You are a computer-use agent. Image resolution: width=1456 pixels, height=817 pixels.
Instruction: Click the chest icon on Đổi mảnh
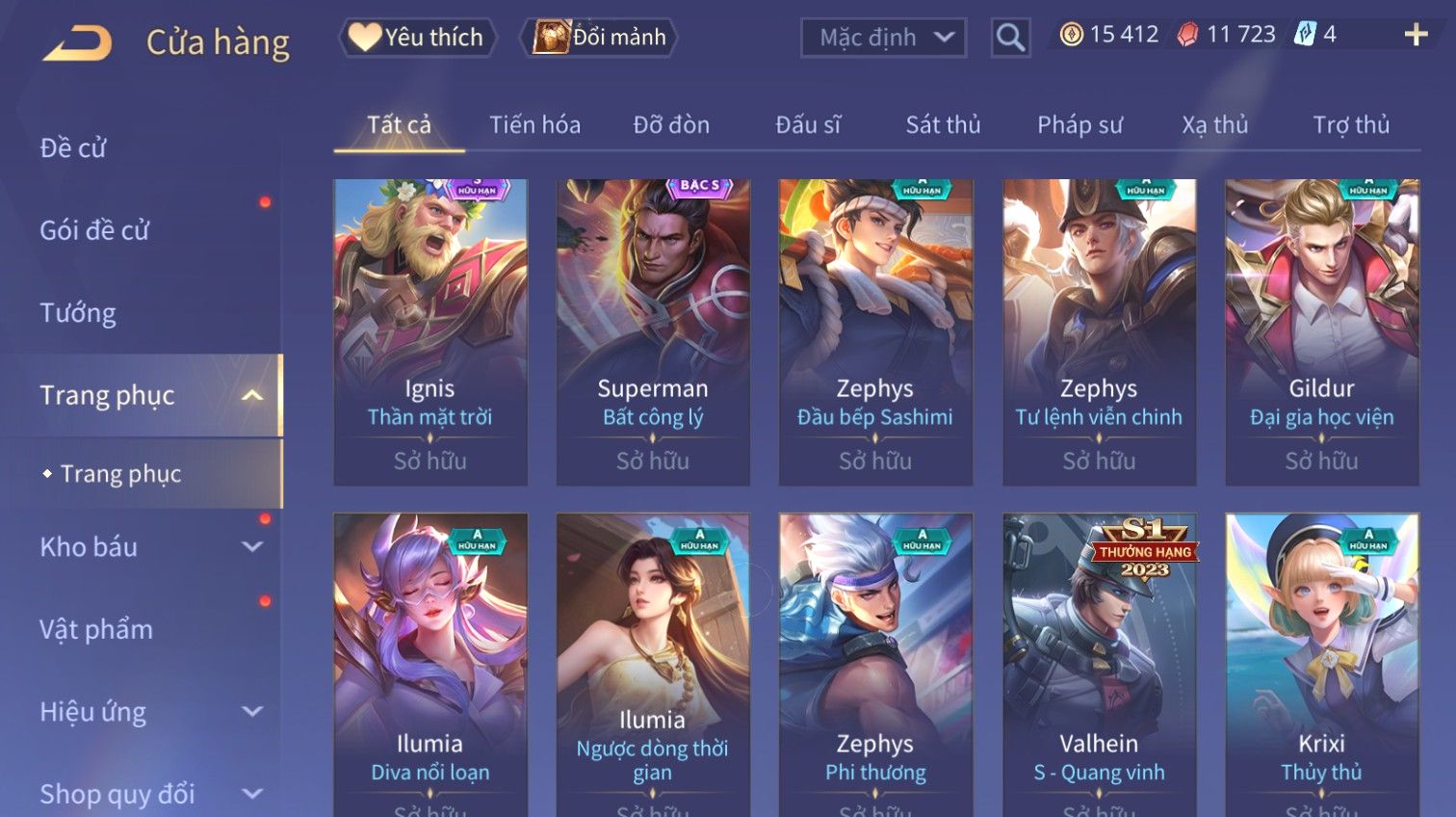pos(551,37)
